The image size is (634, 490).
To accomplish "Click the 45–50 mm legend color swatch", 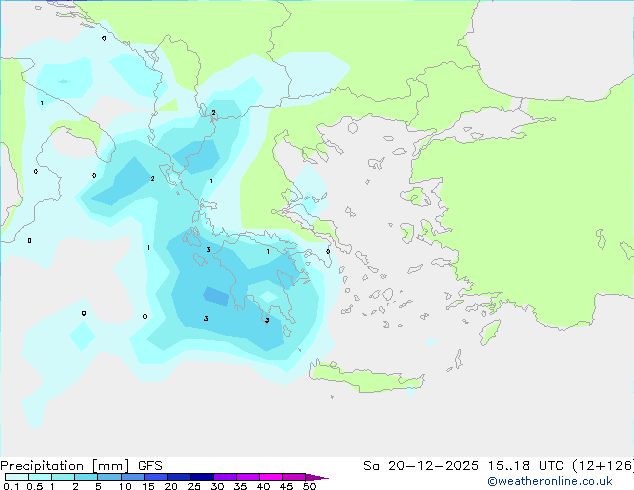I will pyautogui.click(x=294, y=477).
